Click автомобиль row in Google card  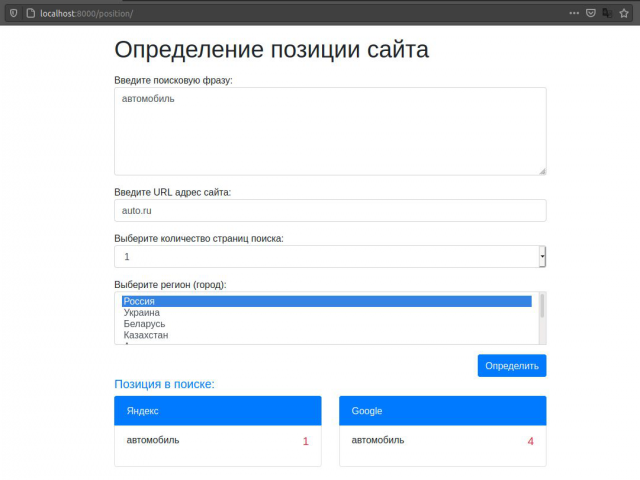[442, 441]
